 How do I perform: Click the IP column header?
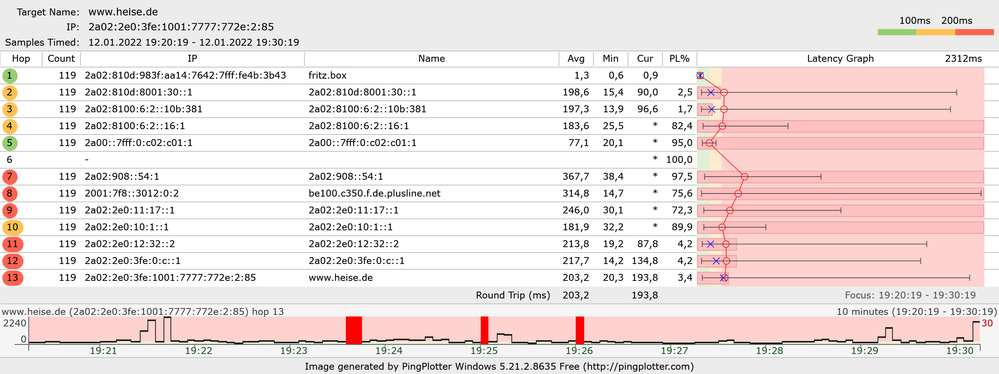(192, 59)
